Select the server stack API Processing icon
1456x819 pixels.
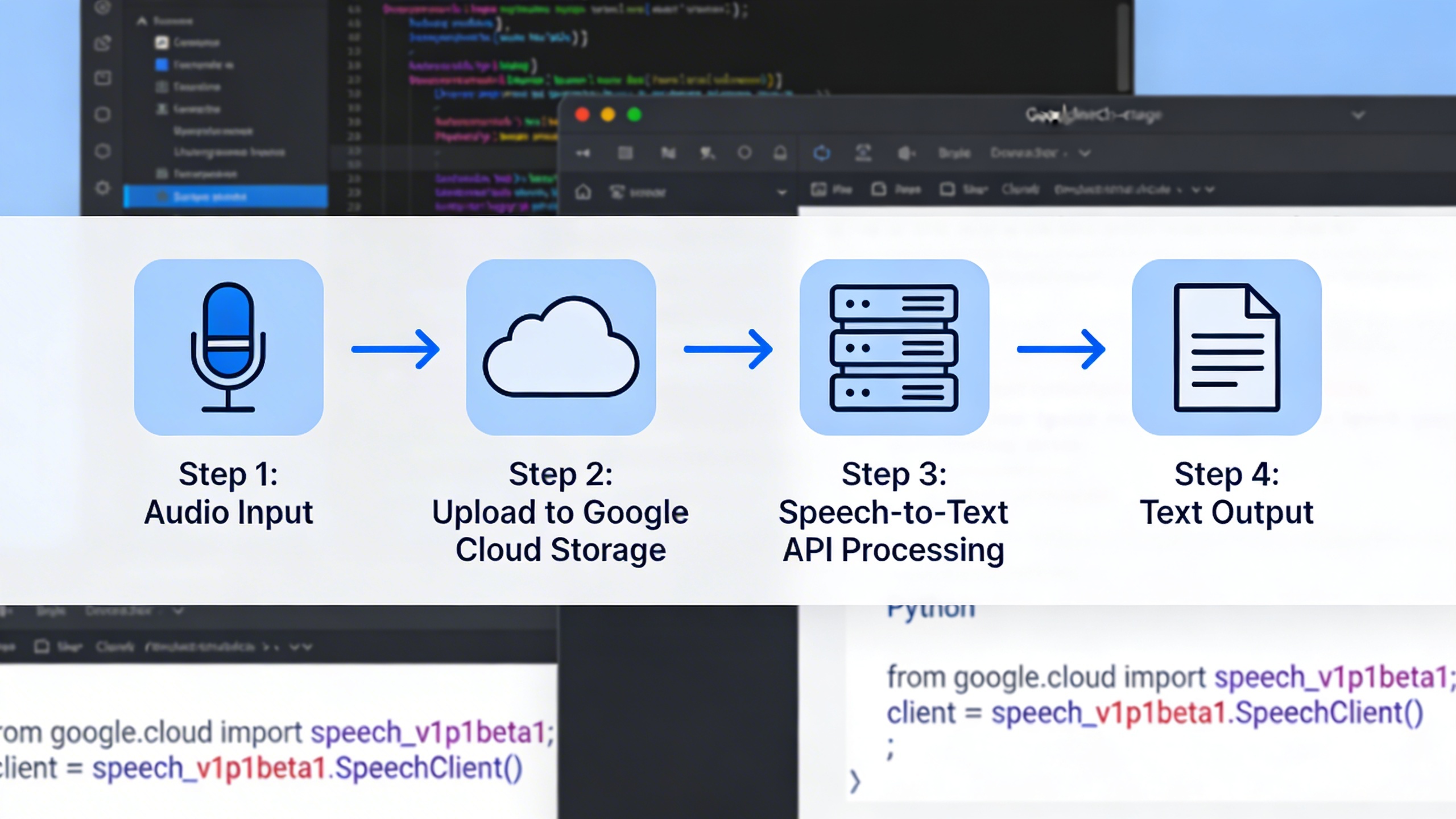(x=894, y=347)
